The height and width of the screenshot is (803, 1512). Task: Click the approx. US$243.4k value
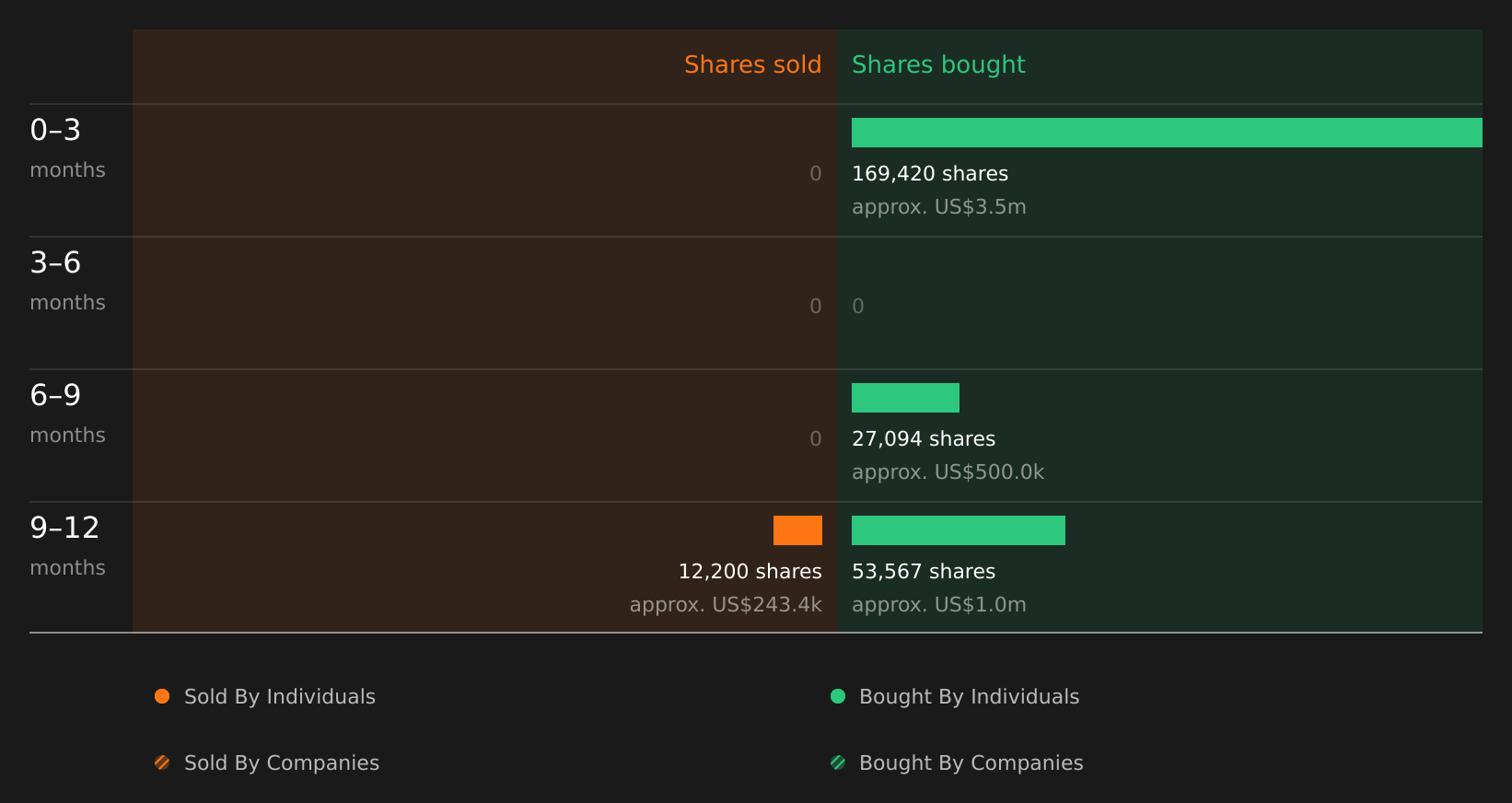click(726, 604)
